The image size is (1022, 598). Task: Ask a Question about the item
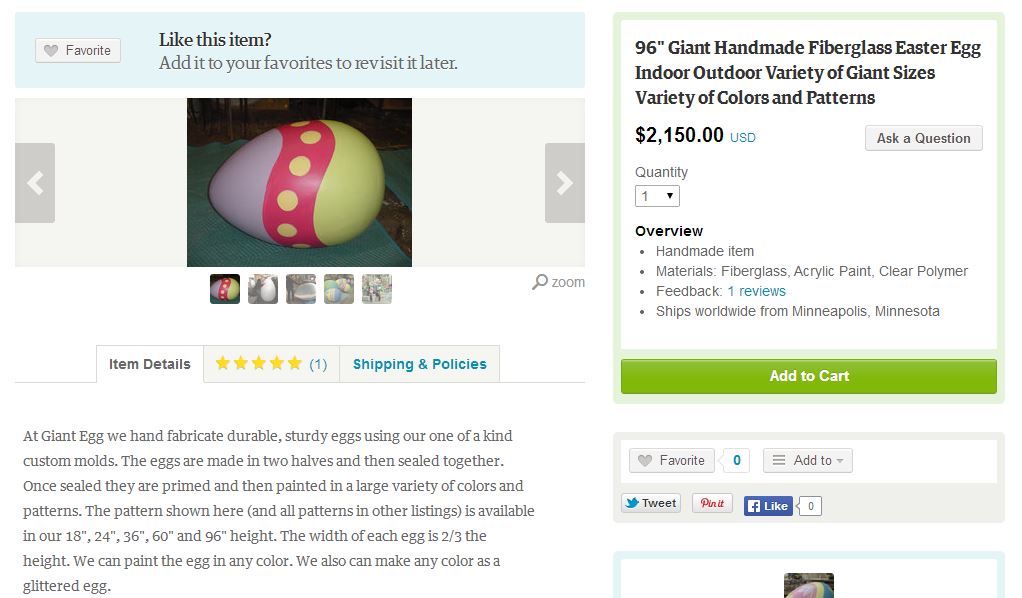(924, 138)
